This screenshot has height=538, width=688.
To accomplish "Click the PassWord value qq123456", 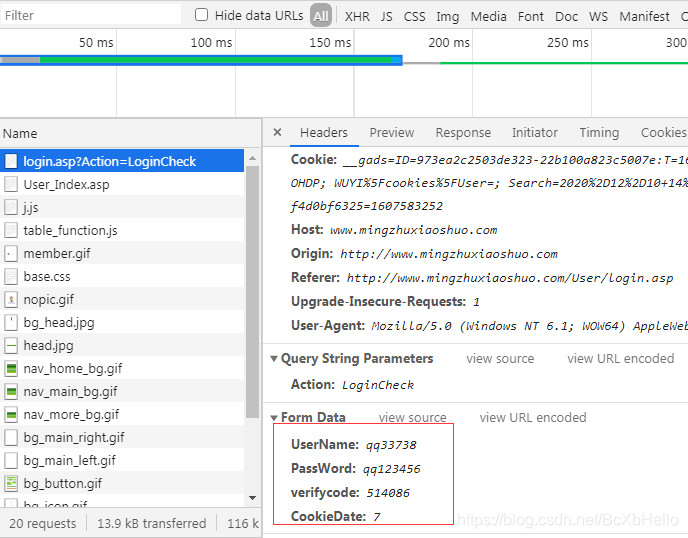I will click(391, 469).
